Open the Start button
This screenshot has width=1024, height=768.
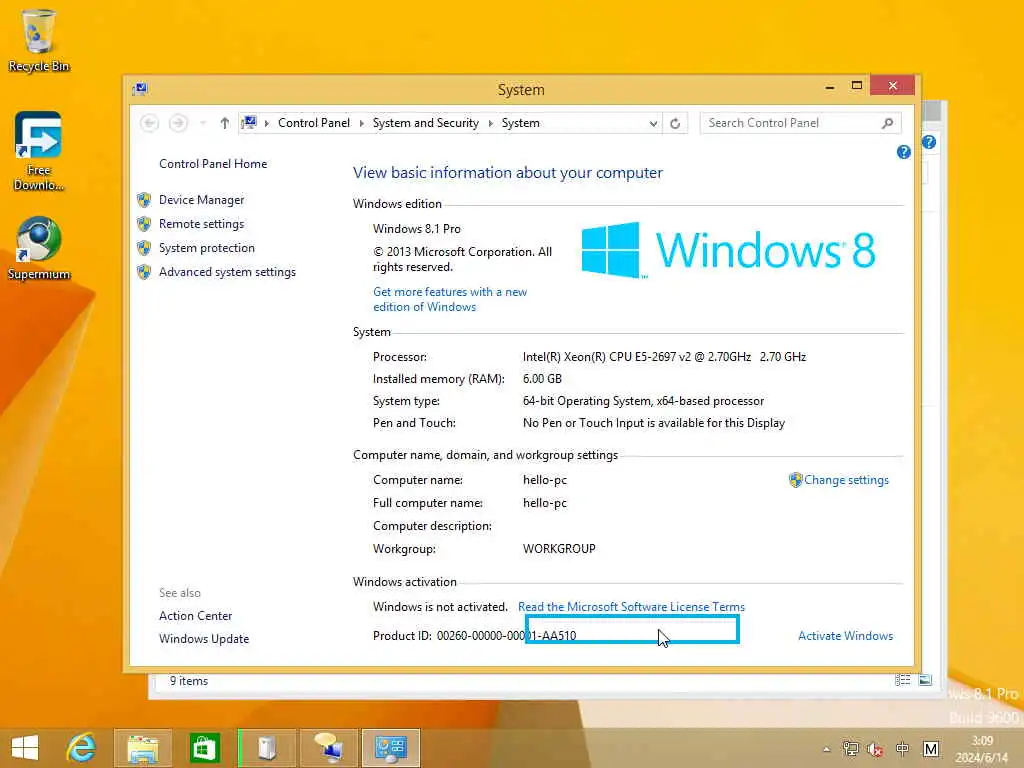(x=25, y=748)
